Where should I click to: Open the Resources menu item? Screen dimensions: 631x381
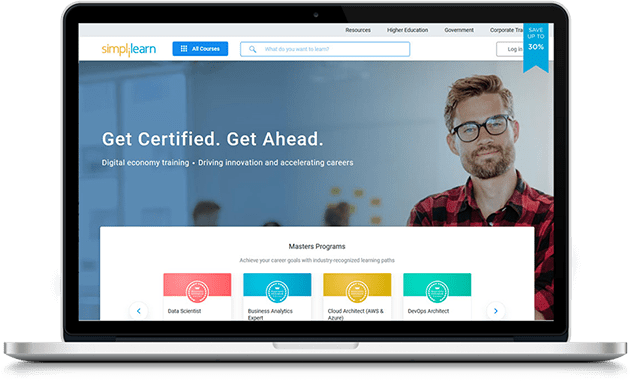click(x=358, y=30)
